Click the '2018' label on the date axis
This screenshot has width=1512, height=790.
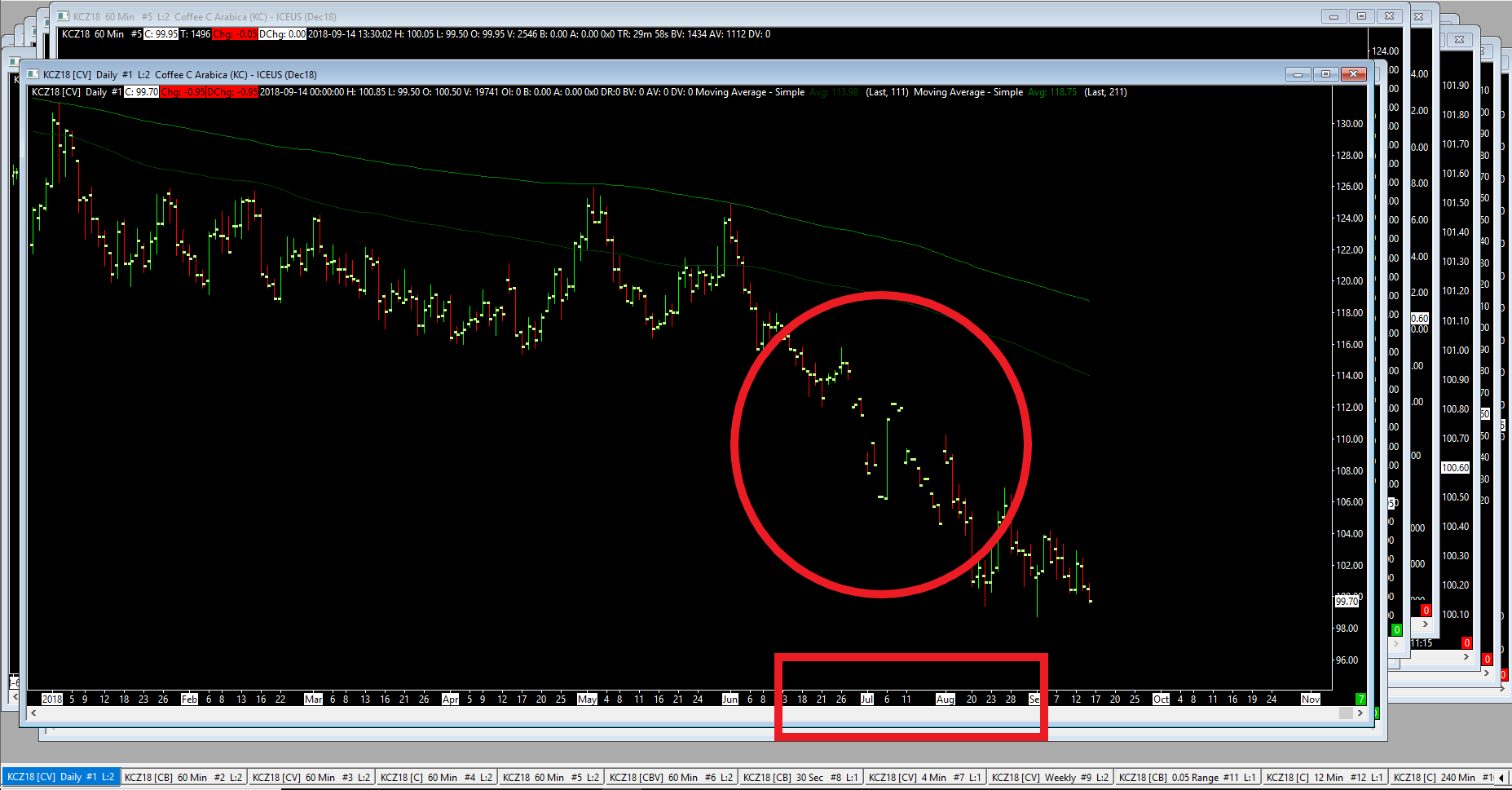tap(52, 700)
